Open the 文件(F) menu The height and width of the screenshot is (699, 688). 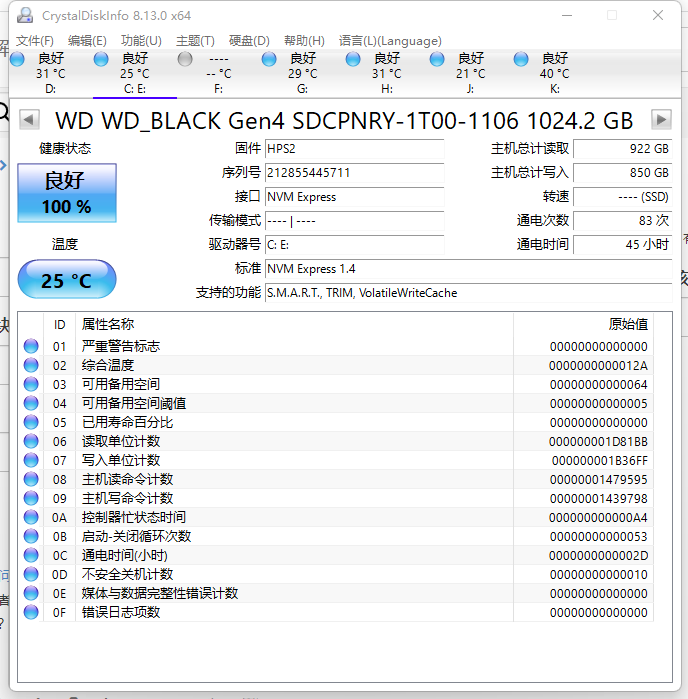(35, 41)
